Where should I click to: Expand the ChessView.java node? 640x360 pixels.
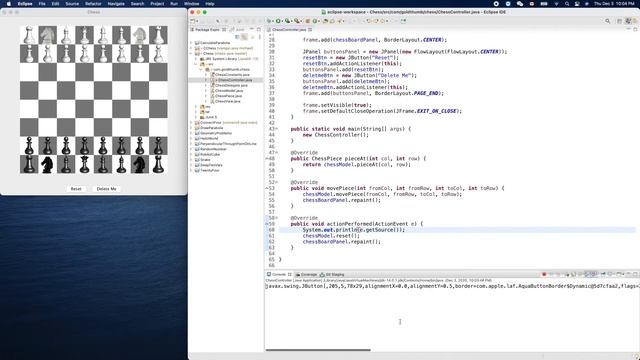(206, 101)
